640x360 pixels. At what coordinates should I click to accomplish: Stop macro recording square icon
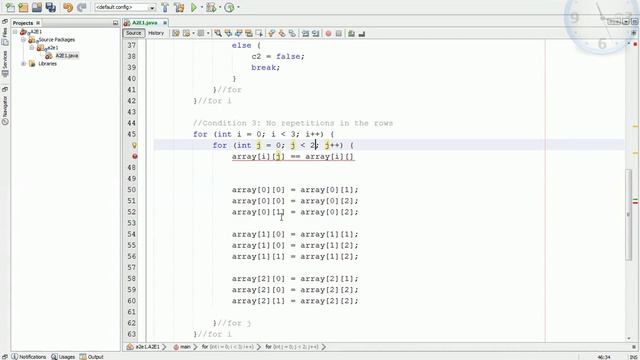coord(338,33)
